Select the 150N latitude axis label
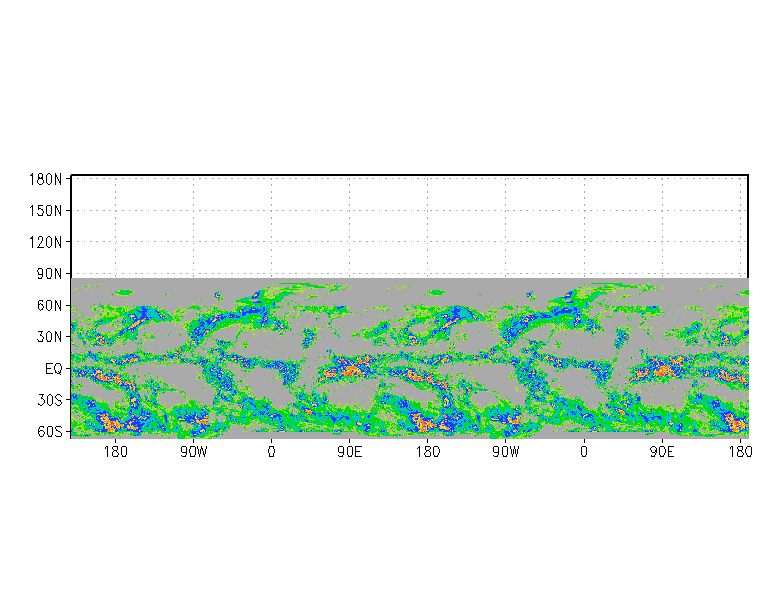This screenshot has width=784, height=612. pyautogui.click(x=46, y=211)
